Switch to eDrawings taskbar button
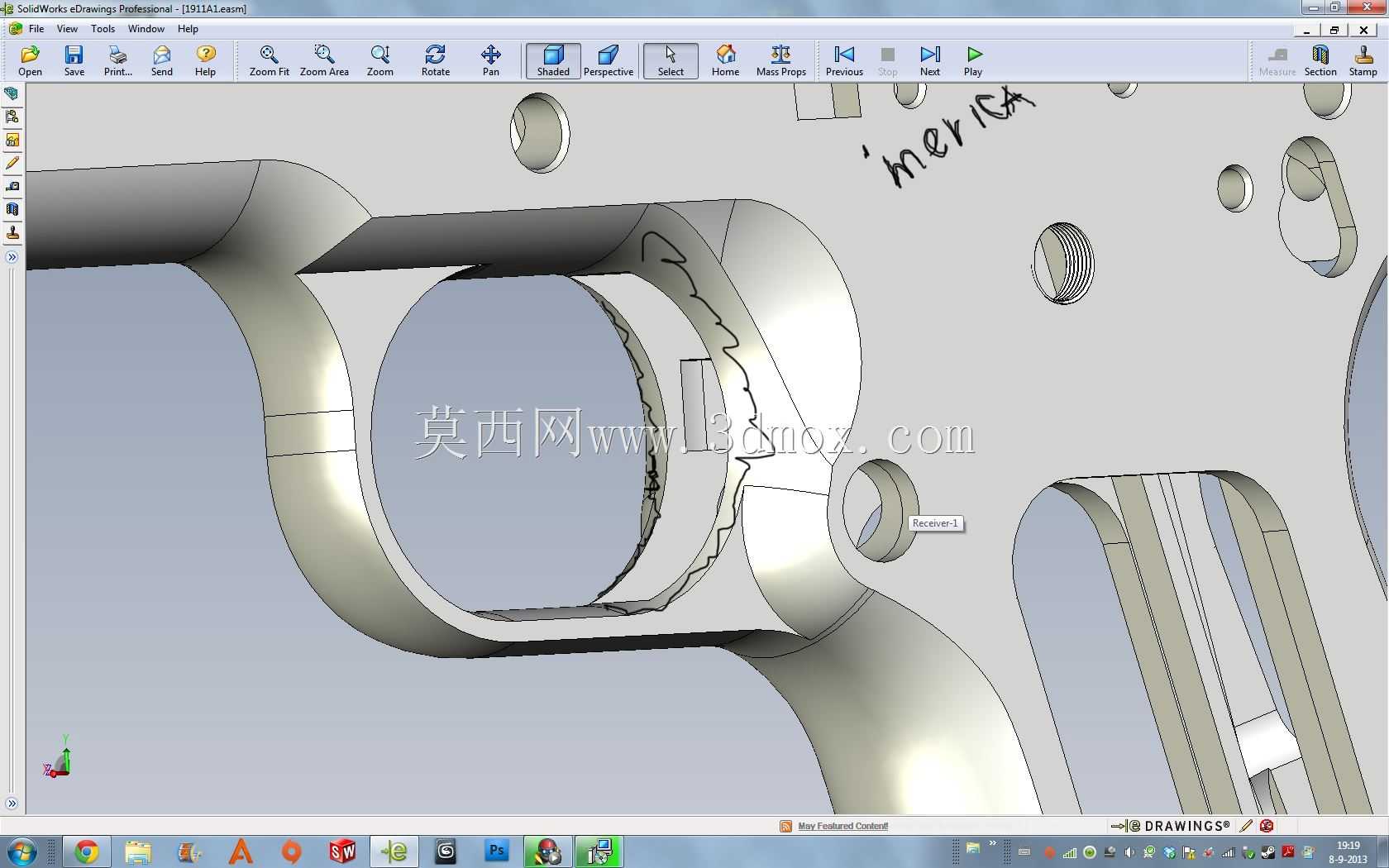Screen dimensions: 1389x868 pos(394,851)
